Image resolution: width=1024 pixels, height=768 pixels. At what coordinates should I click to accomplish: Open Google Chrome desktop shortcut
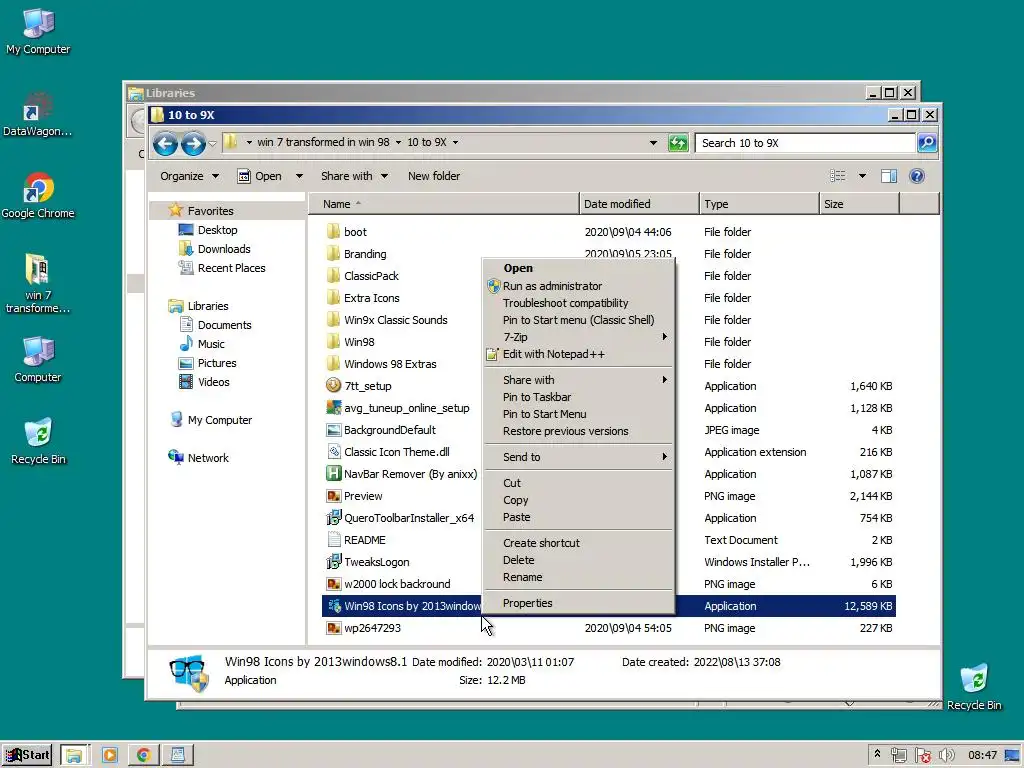[x=38, y=195]
